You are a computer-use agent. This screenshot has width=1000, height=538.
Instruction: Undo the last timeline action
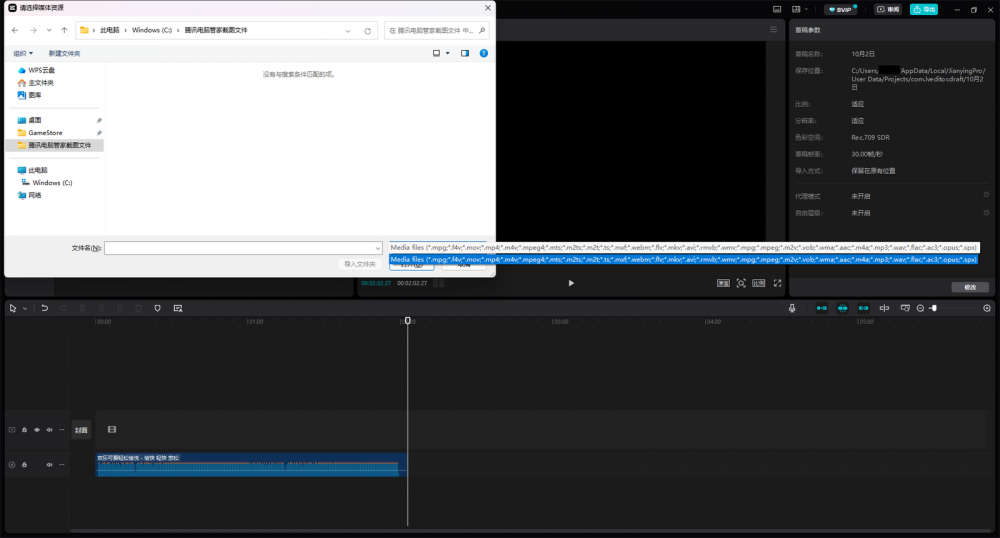tap(45, 309)
